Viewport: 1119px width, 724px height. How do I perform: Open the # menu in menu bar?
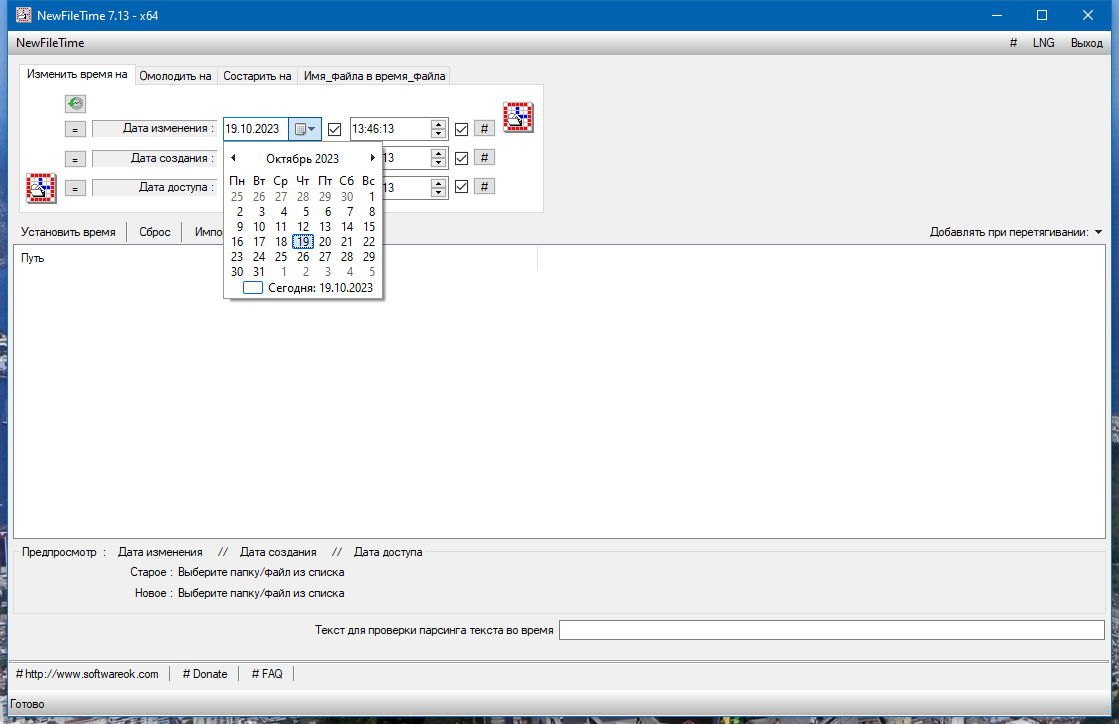pos(1013,43)
